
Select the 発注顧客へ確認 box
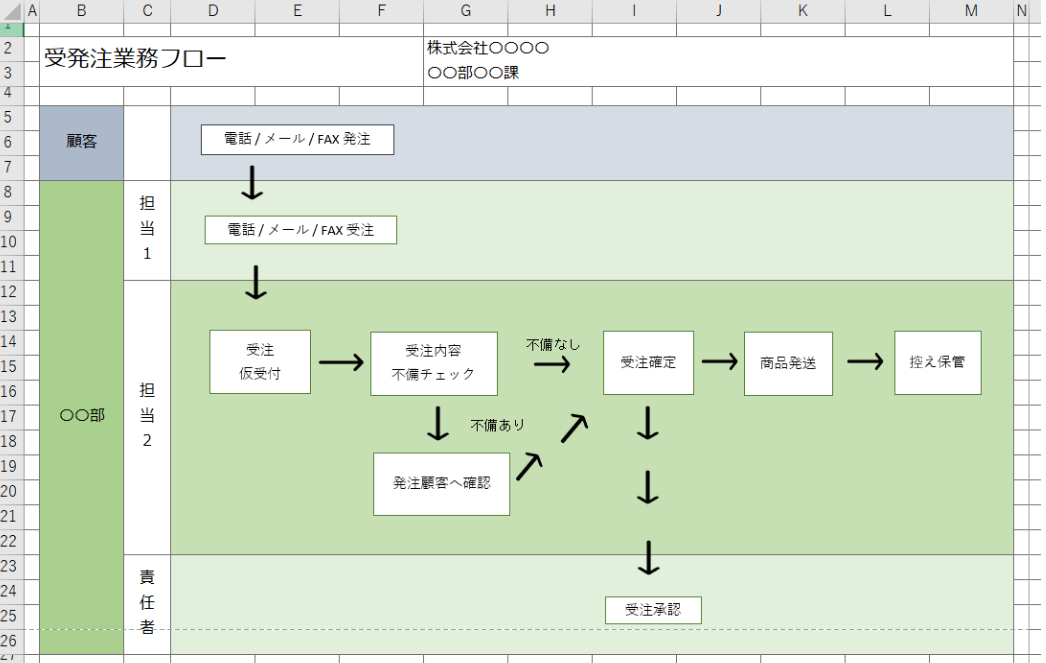coord(442,484)
